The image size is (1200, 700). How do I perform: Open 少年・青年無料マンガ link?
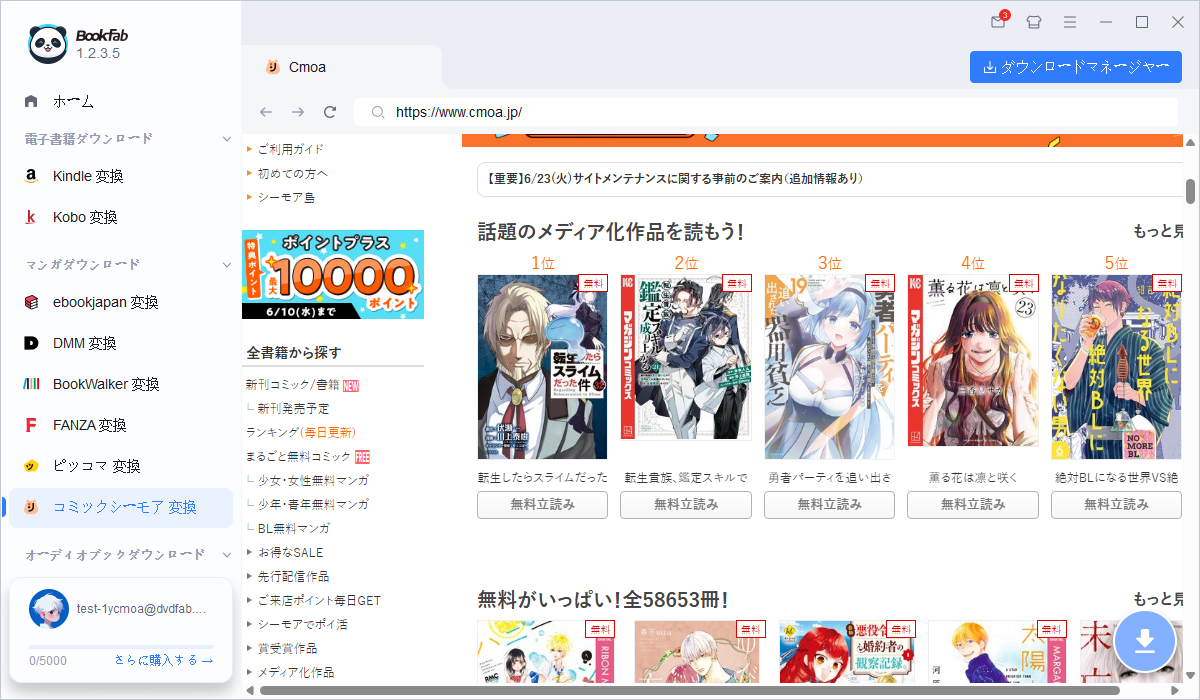(x=313, y=504)
